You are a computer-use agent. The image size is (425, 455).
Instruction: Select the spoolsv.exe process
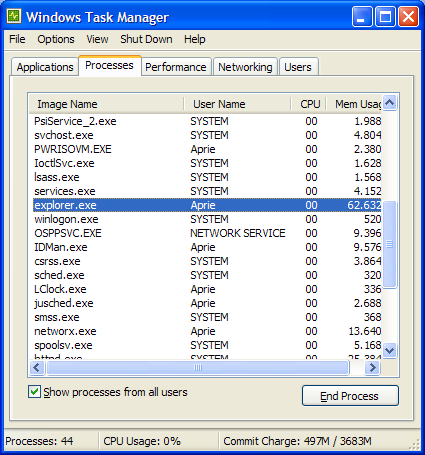pos(207,345)
